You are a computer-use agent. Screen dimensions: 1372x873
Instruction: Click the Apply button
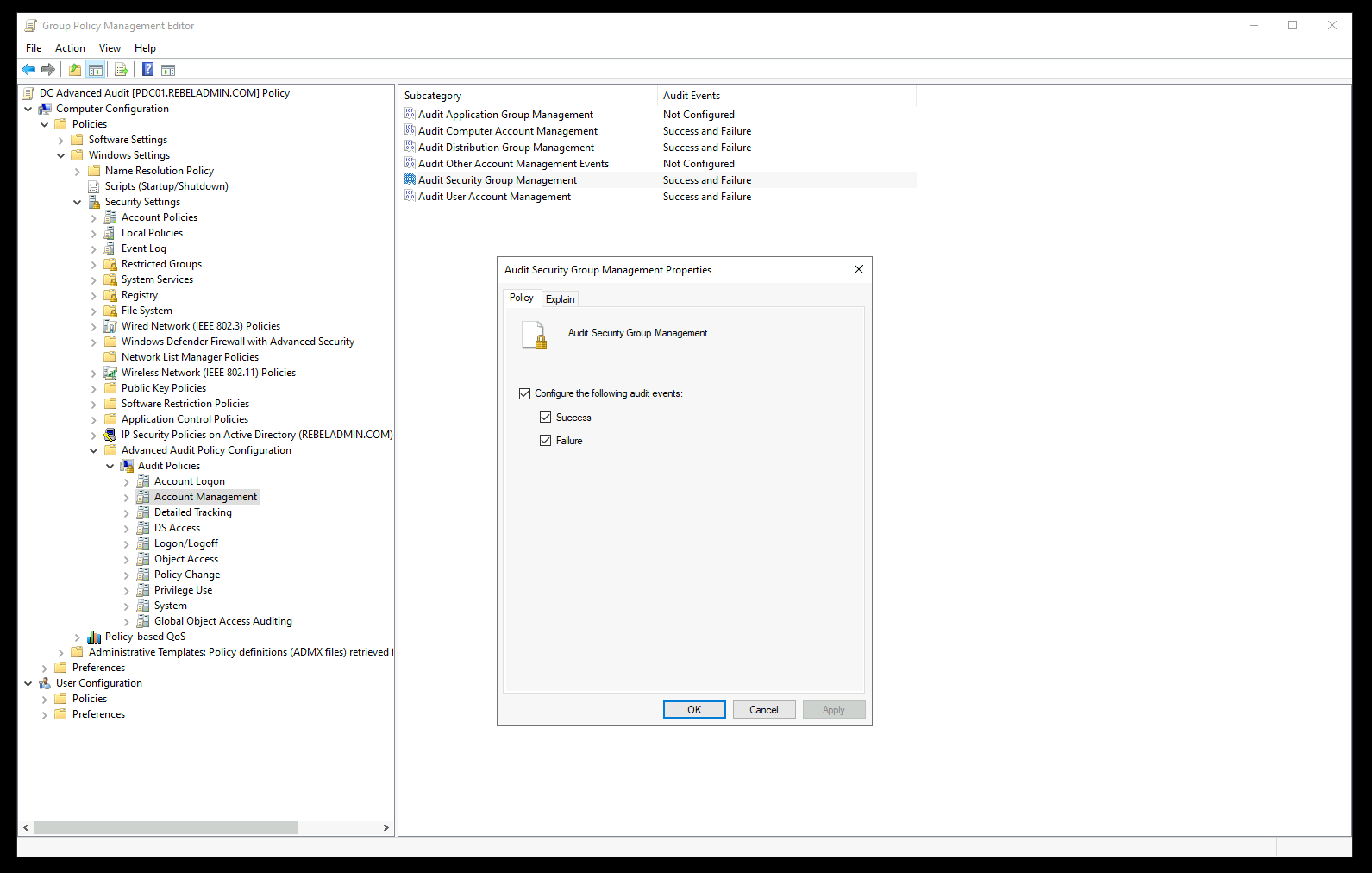pos(834,710)
